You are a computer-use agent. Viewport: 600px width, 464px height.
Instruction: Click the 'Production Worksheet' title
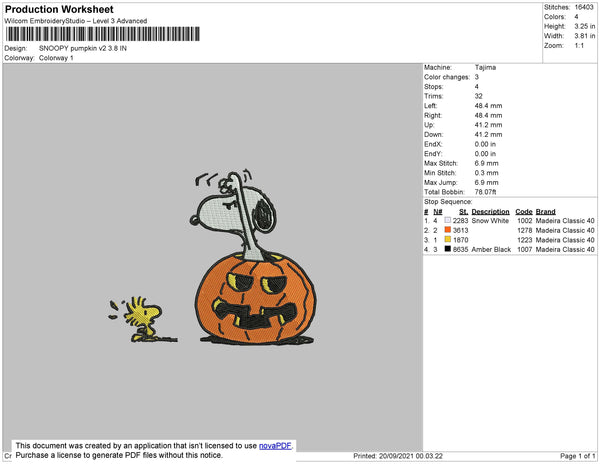59,10
